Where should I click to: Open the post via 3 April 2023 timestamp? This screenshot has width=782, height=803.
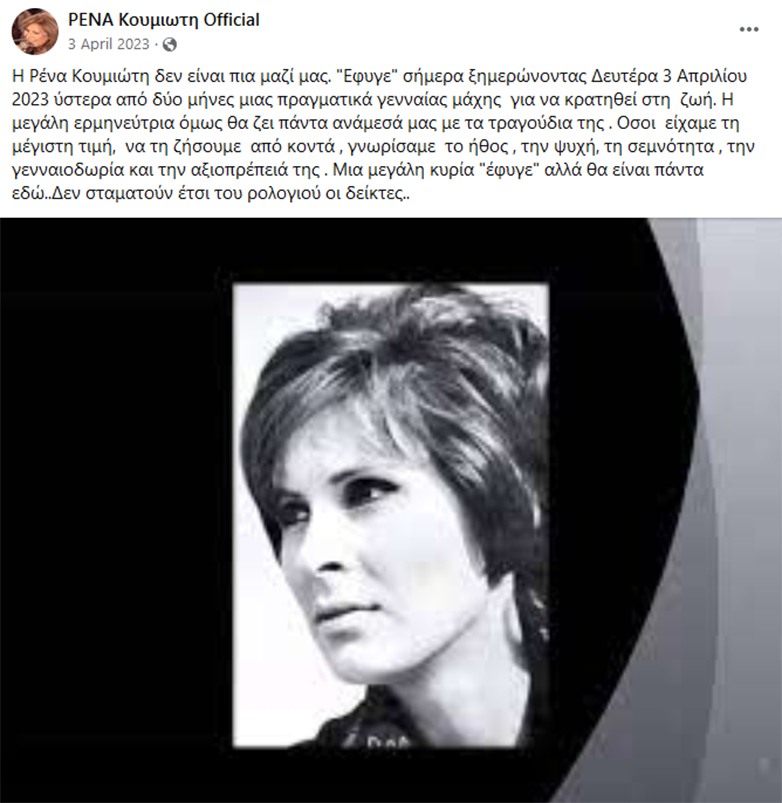pyautogui.click(x=109, y=44)
